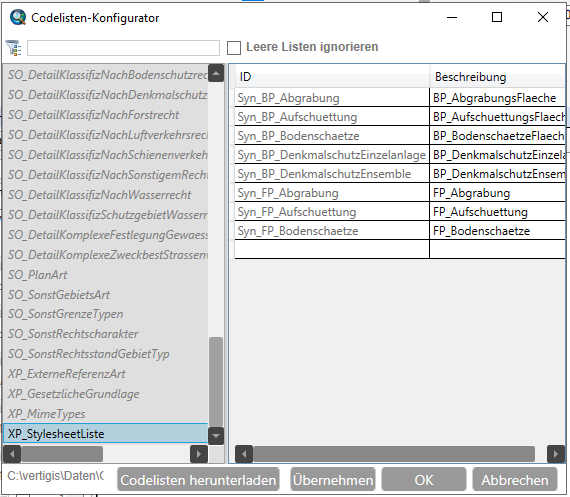Click the Syn_FP_Abgrabung ID cell
The image size is (570, 497).
[332, 192]
